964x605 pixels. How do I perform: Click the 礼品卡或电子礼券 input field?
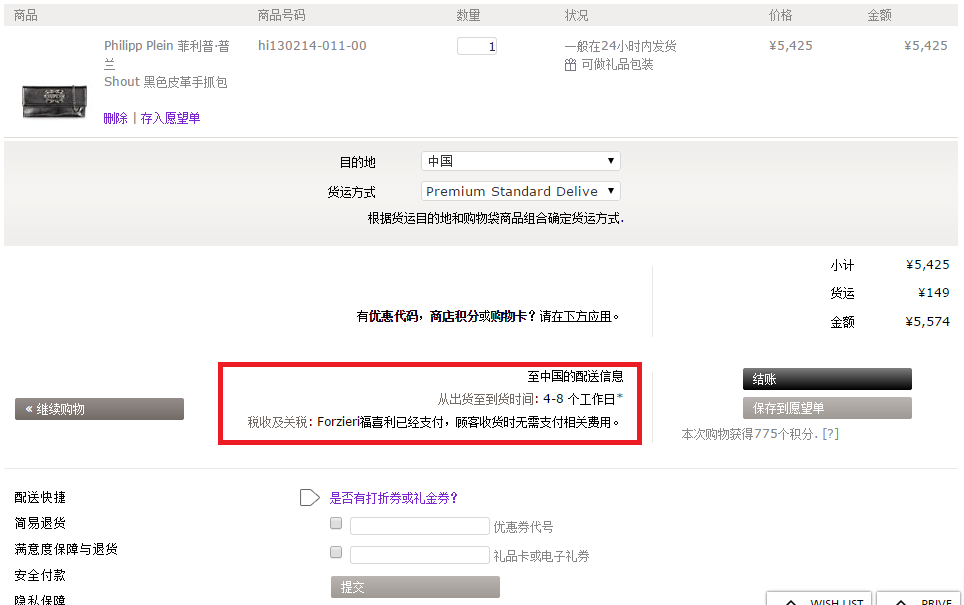pyautogui.click(x=420, y=555)
